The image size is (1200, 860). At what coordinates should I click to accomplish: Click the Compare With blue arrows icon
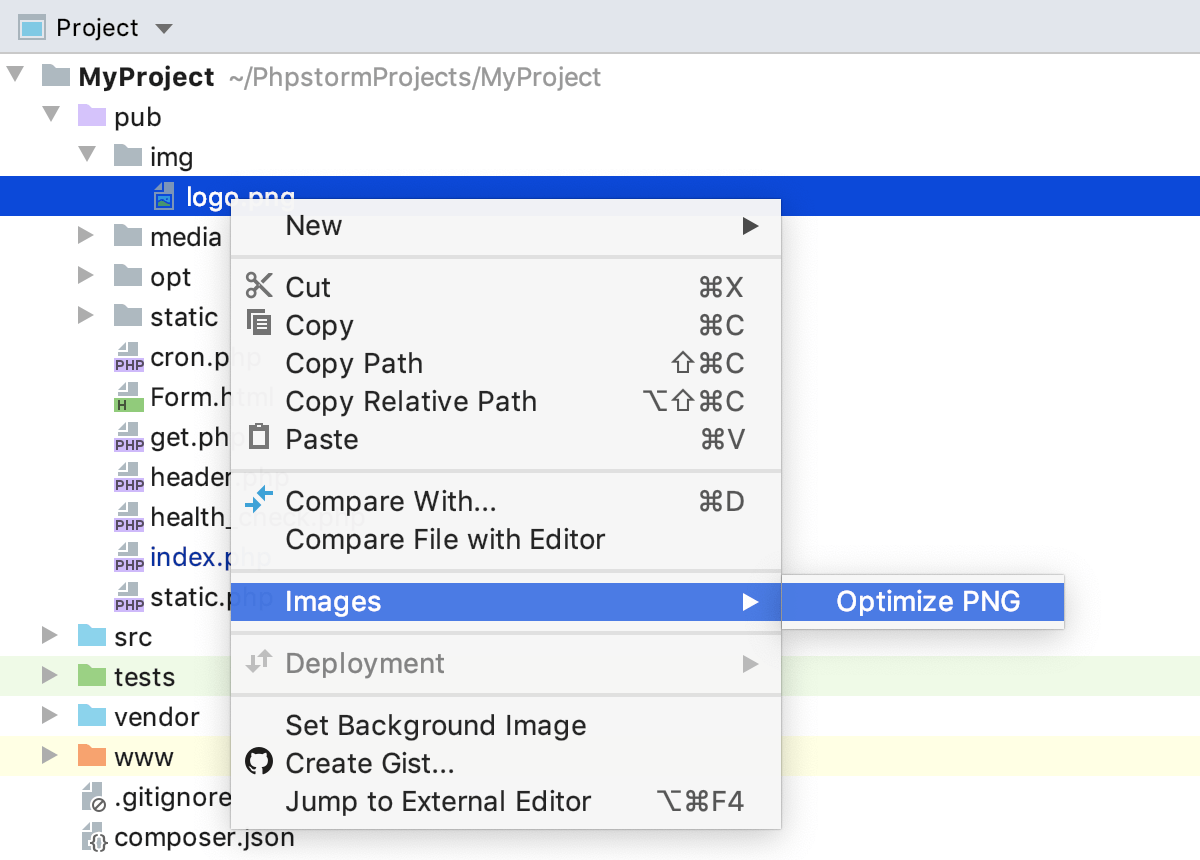(259, 500)
